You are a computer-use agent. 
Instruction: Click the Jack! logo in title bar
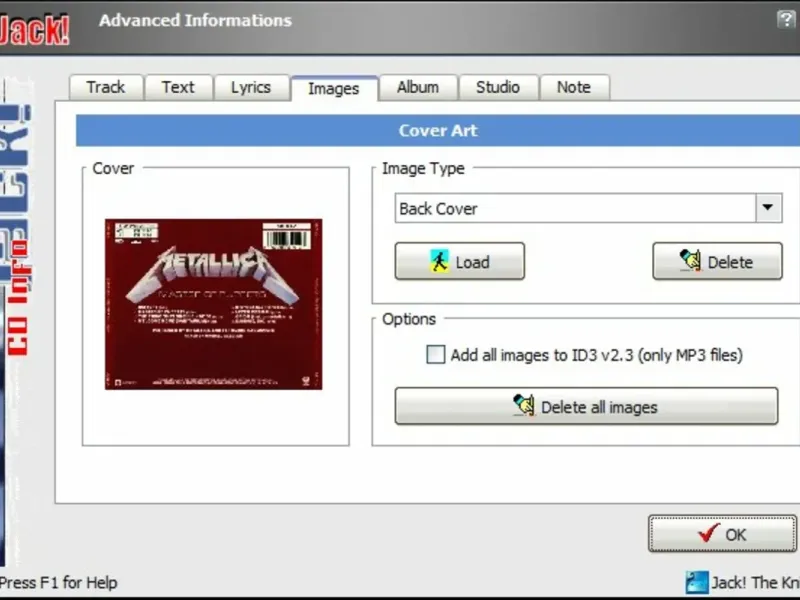tap(34, 31)
